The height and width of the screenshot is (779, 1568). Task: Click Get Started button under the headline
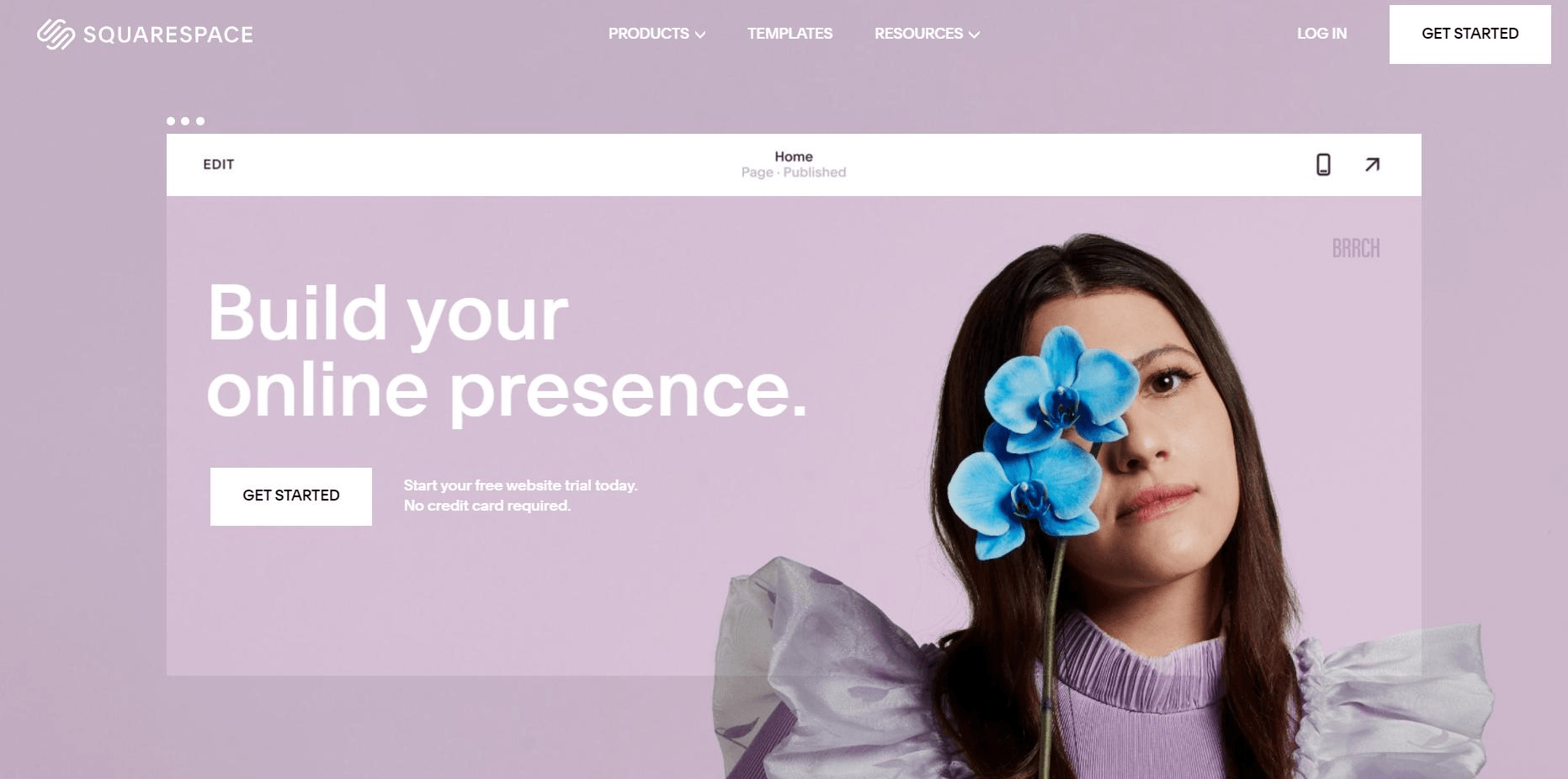pyautogui.click(x=291, y=496)
